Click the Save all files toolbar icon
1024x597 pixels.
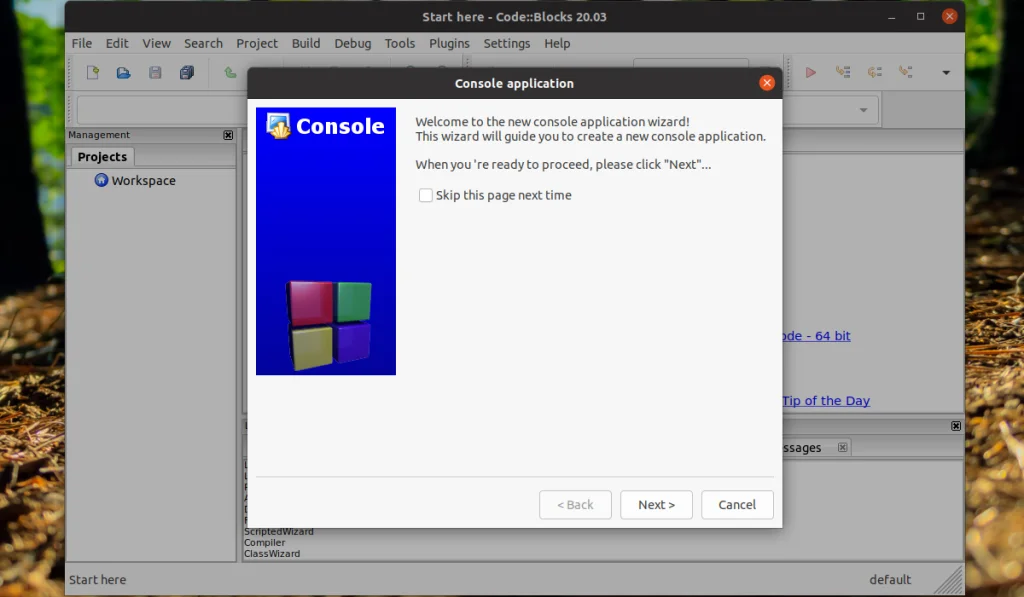187,73
